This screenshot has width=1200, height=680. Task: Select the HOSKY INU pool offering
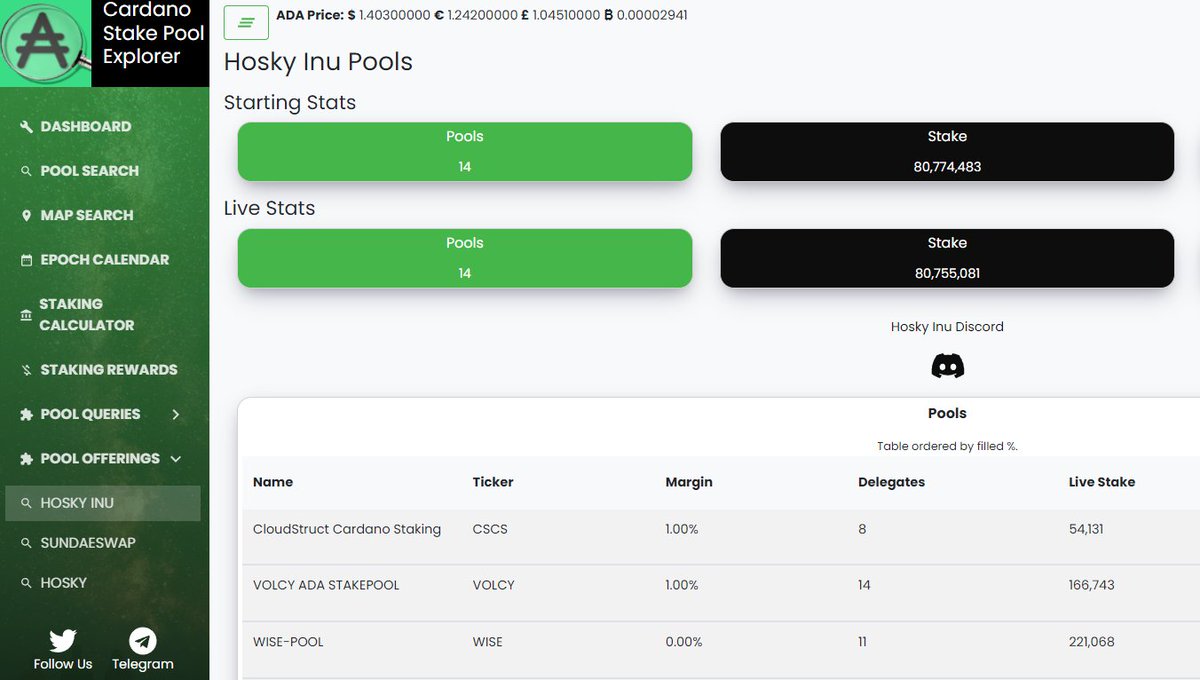[x=103, y=503]
